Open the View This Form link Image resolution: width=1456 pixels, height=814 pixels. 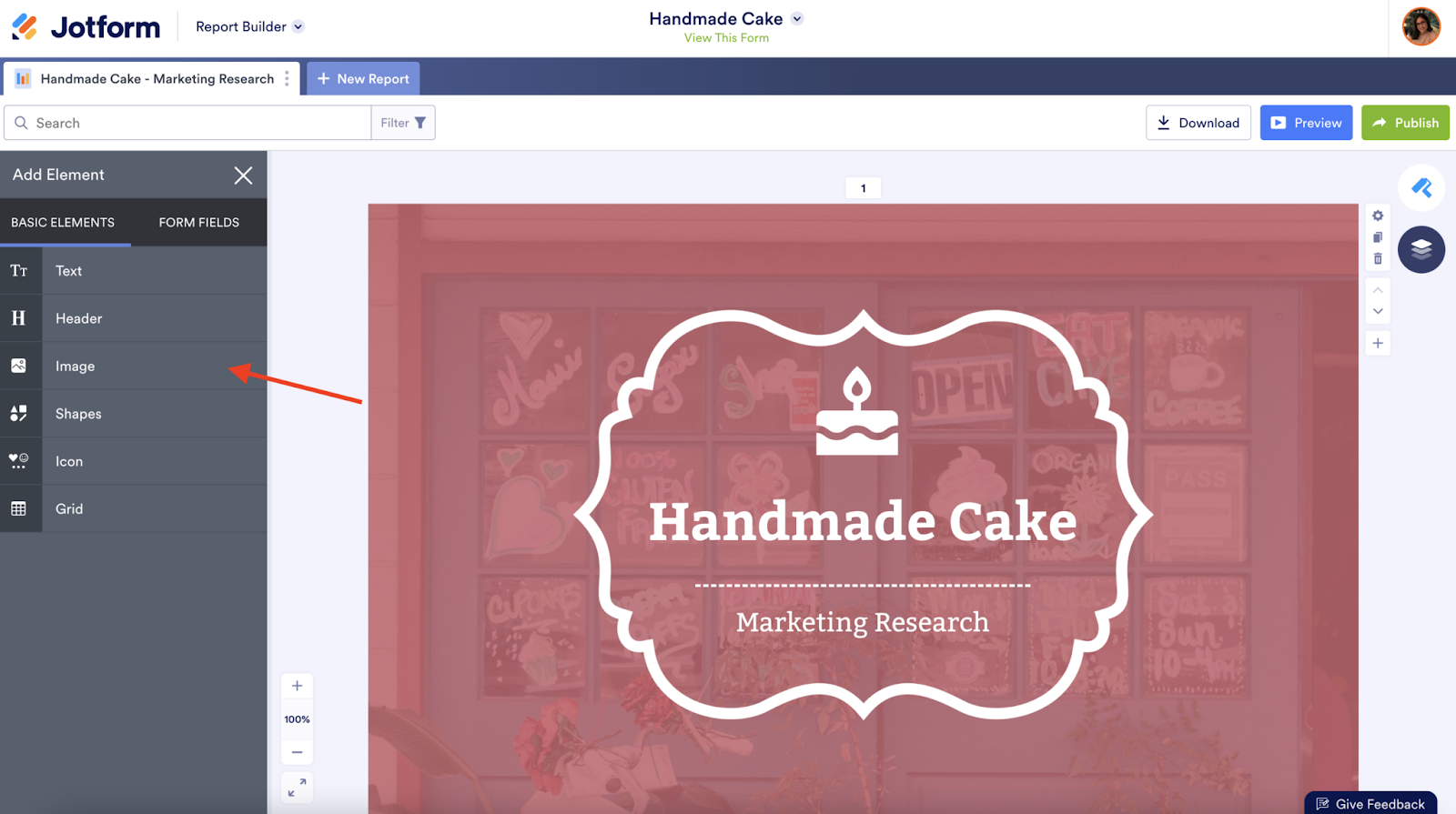(726, 38)
